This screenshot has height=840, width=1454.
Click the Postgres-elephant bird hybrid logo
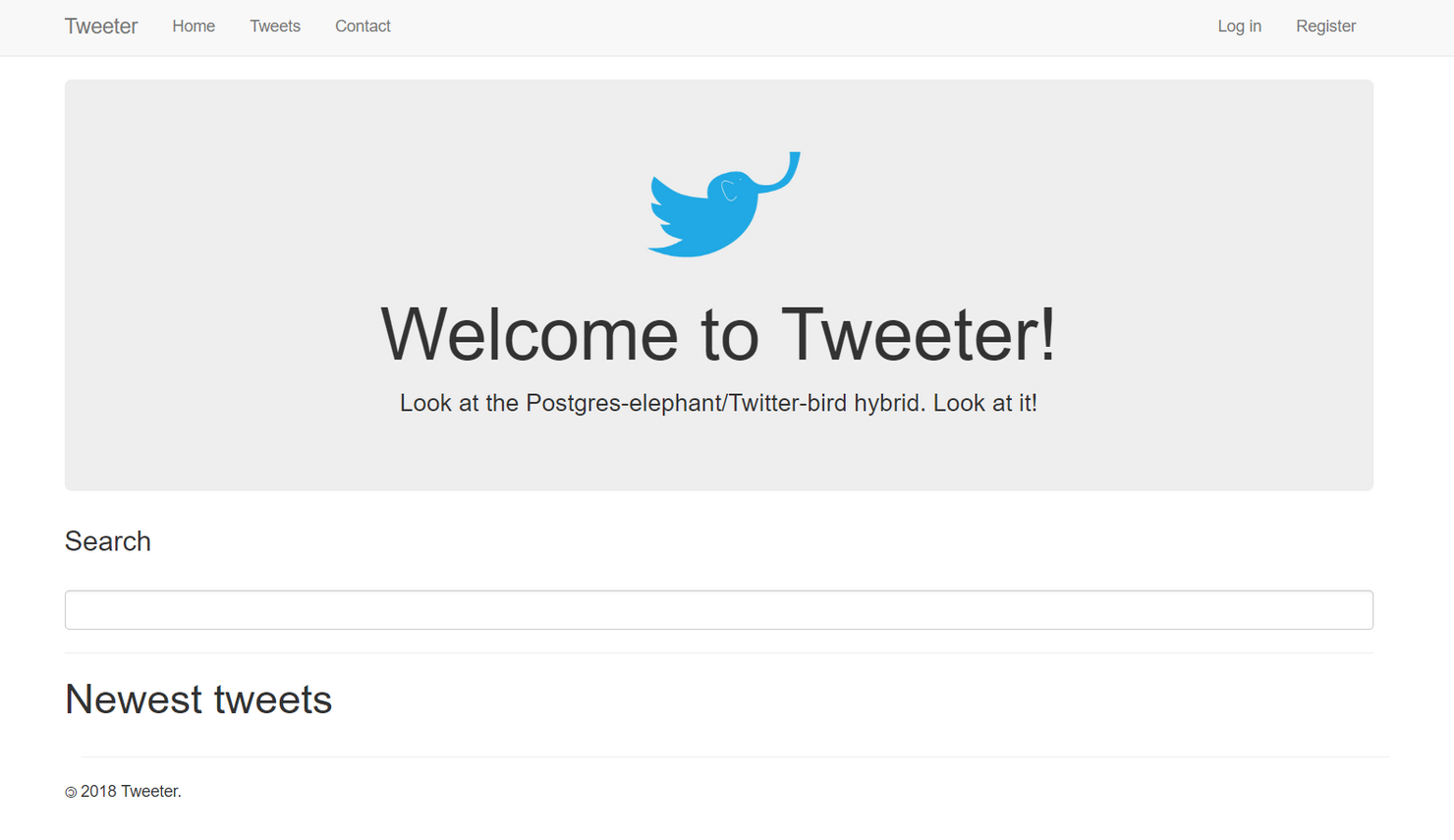[x=724, y=204]
